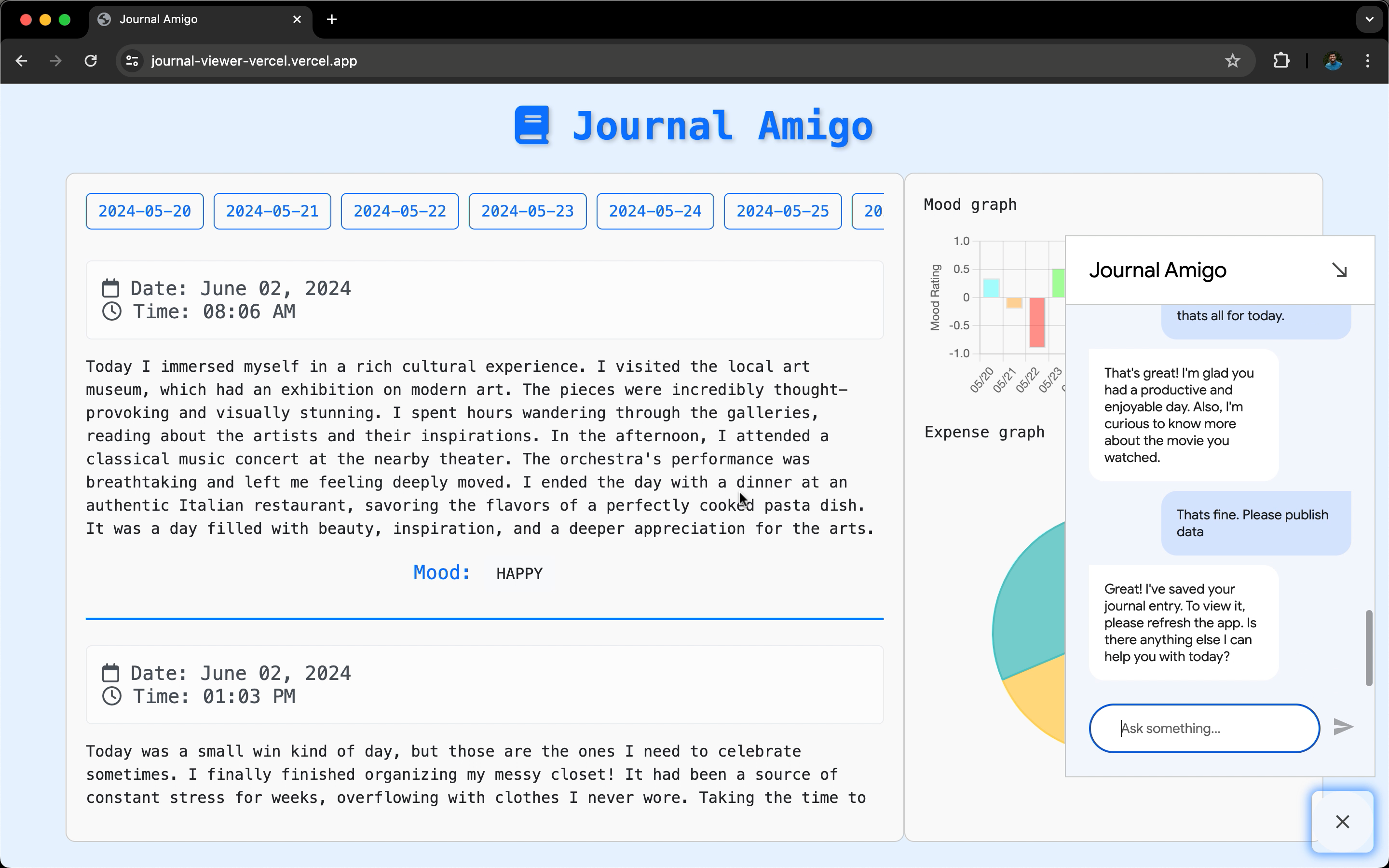Switch to the 2024-05-25 date entry
1389x868 pixels.
pos(782,211)
